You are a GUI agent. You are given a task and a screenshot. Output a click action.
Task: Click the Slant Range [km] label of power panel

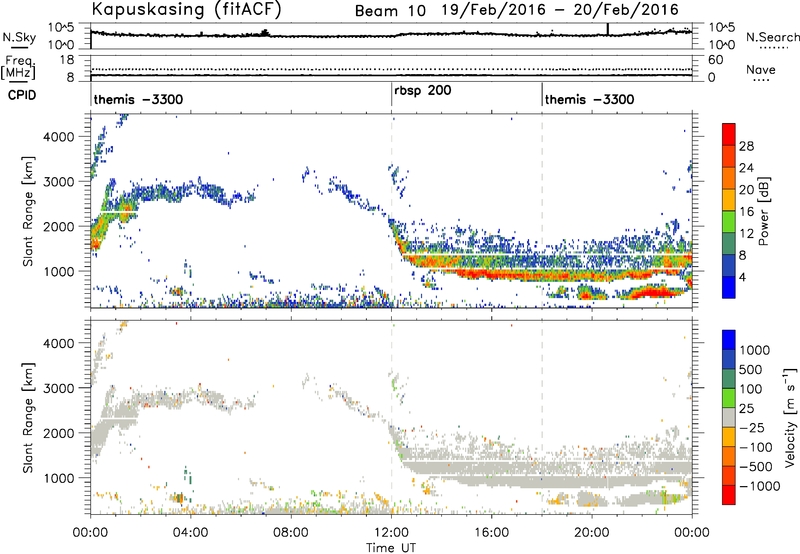(28, 211)
